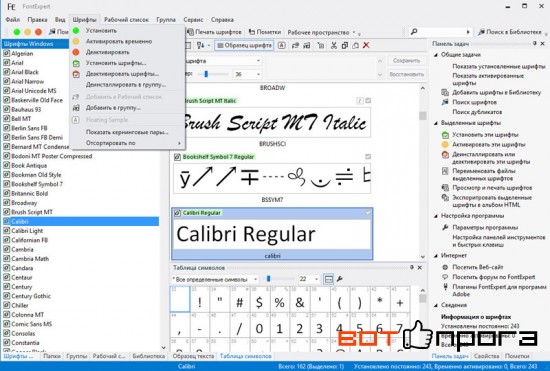
Task: Click Добавить шрифты в Библиотеку icon
Action: [x=445, y=93]
